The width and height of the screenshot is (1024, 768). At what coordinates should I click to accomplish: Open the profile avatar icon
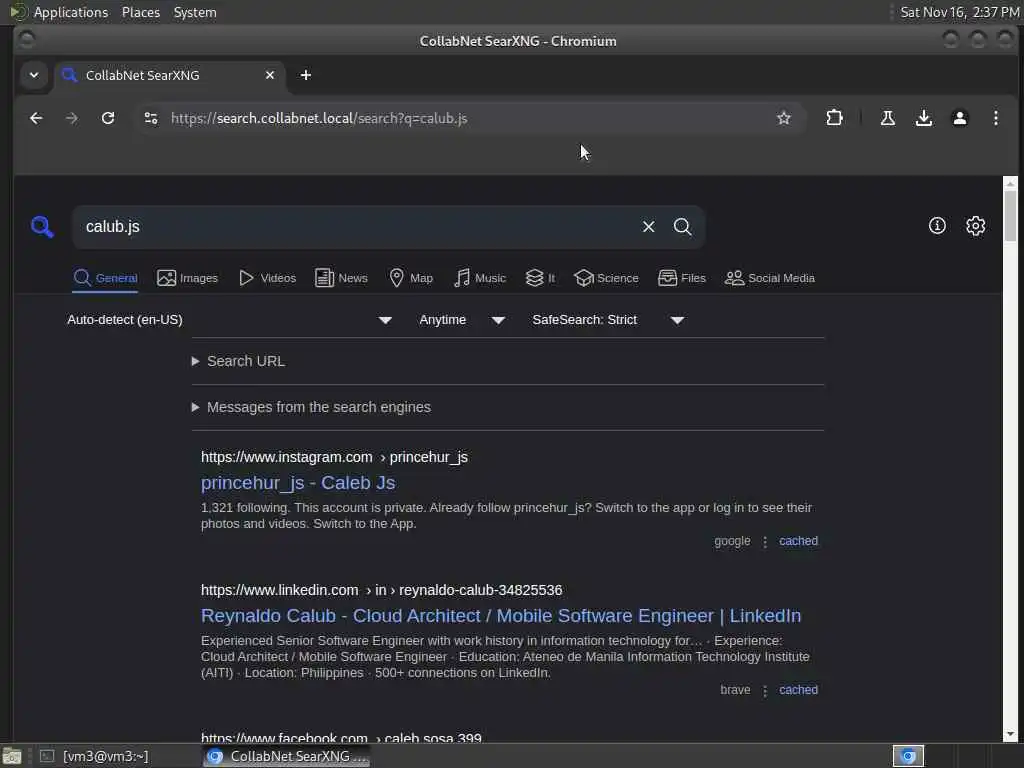(x=959, y=118)
